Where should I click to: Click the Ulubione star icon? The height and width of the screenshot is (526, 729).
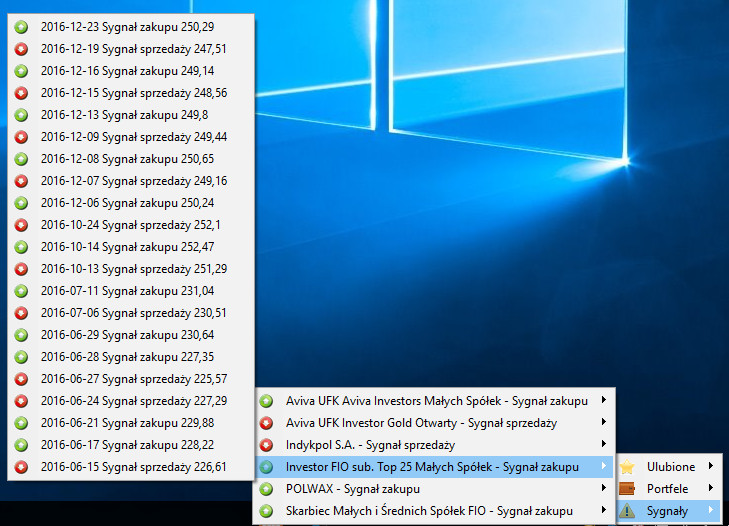point(628,467)
